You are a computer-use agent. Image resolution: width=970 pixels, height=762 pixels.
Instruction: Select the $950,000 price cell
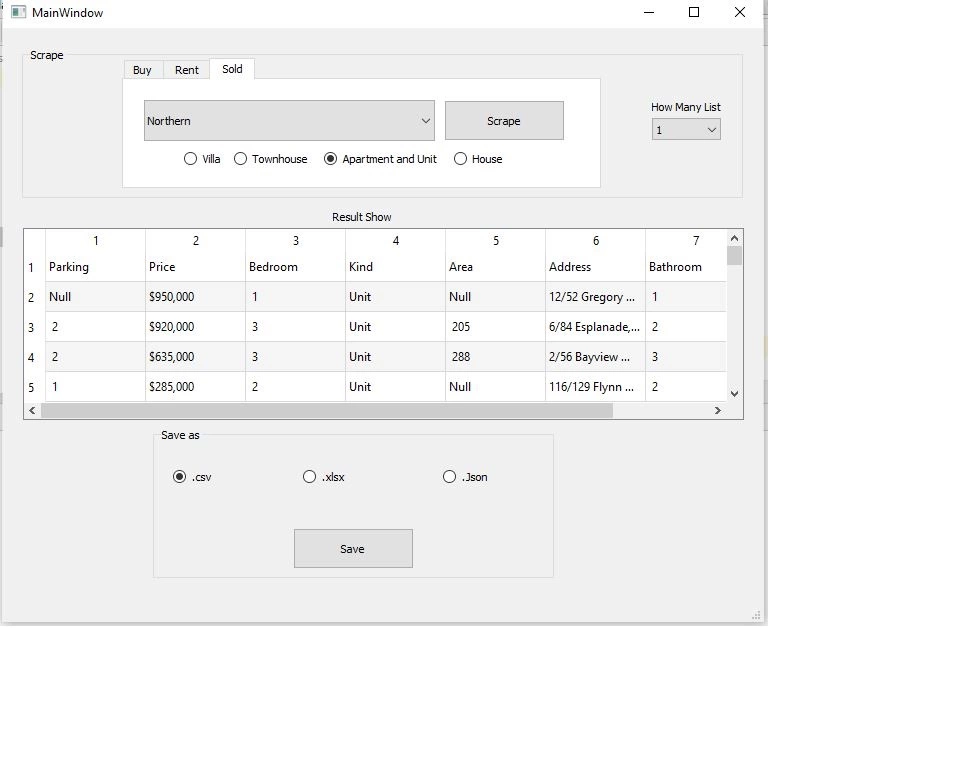(x=195, y=297)
